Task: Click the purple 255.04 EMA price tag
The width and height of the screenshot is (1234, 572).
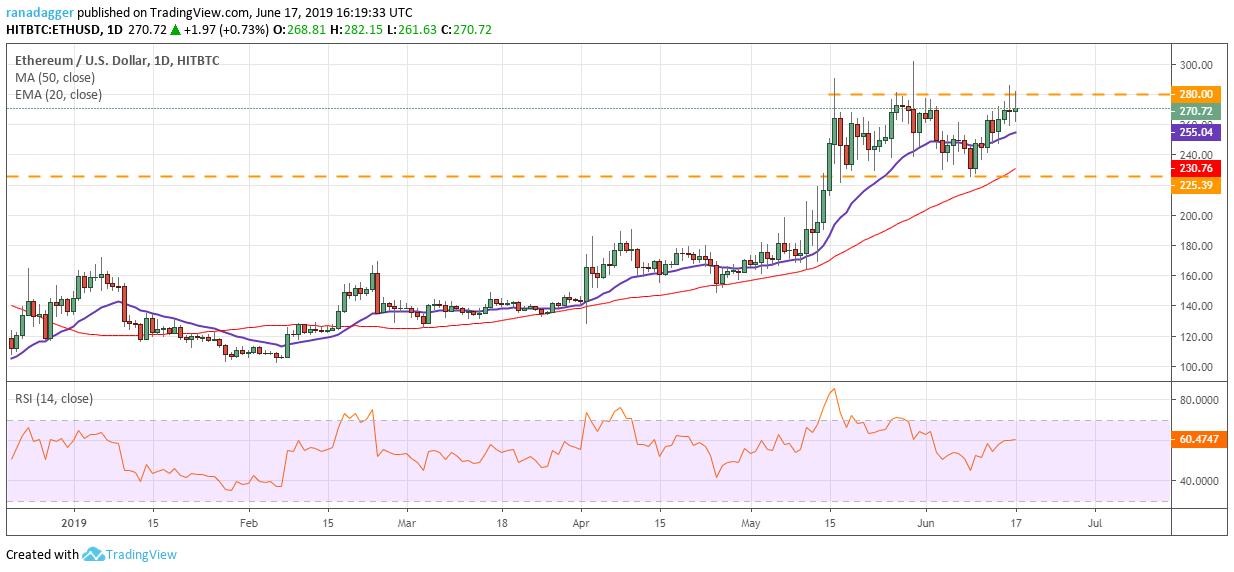Action: point(1197,132)
